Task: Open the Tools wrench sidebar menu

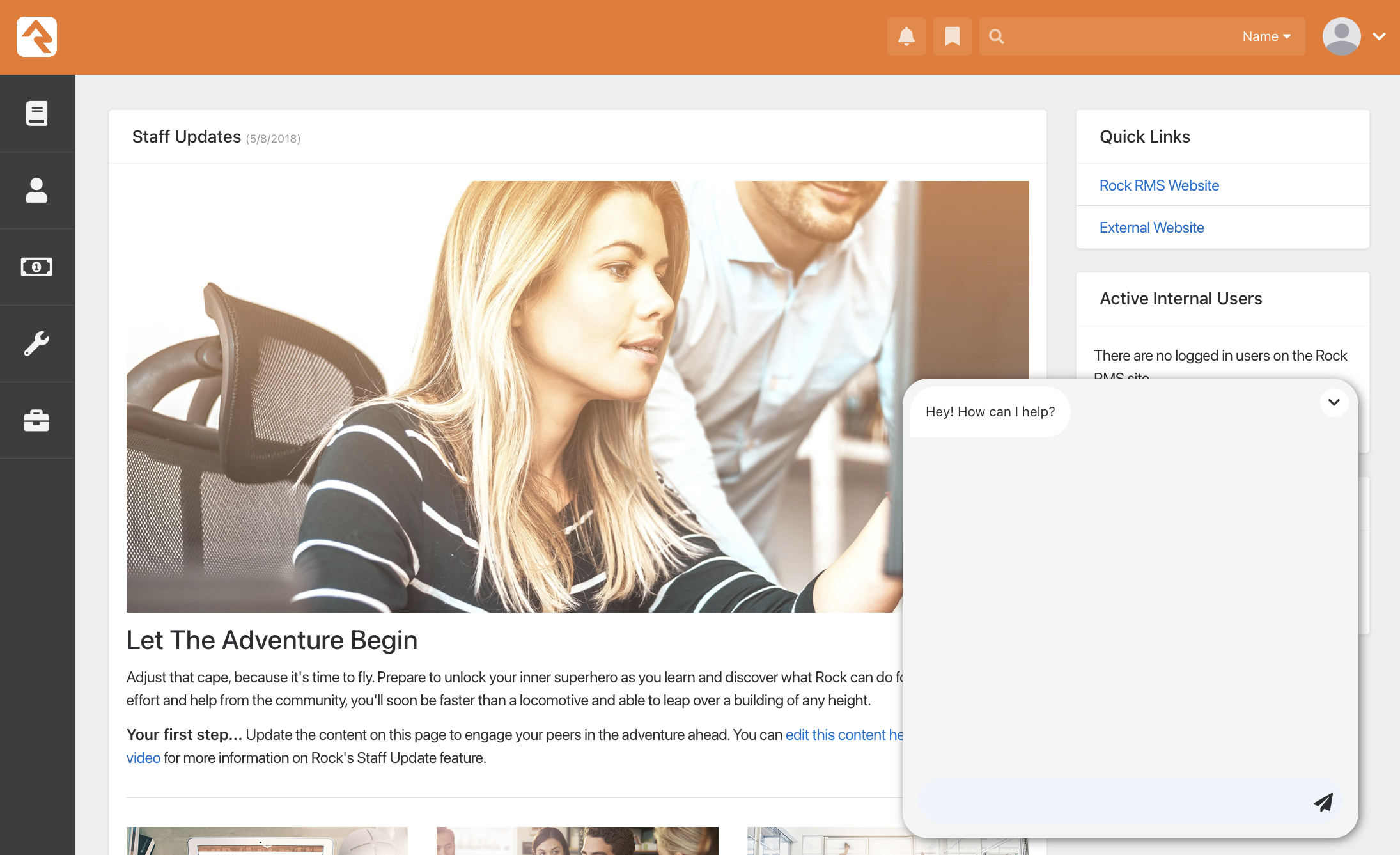Action: [x=36, y=343]
